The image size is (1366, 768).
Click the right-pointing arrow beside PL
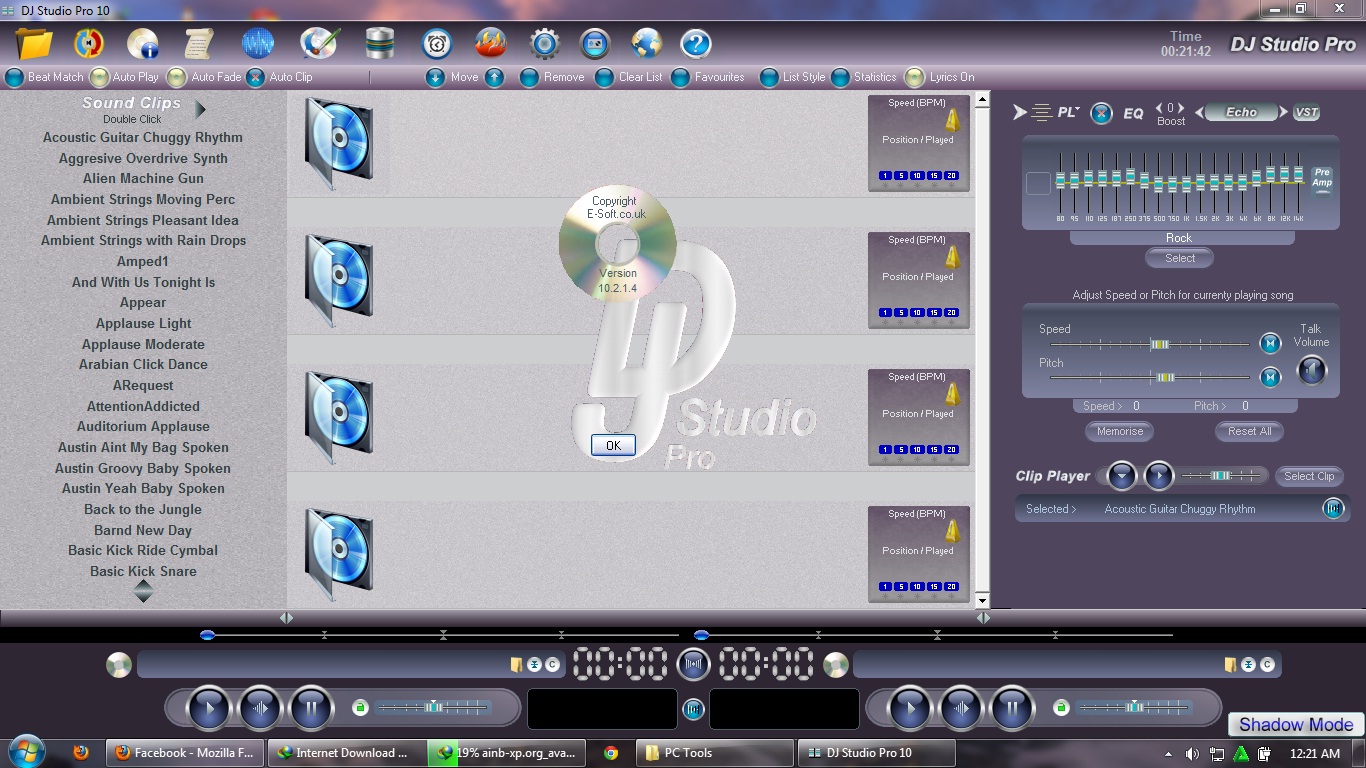click(1020, 113)
